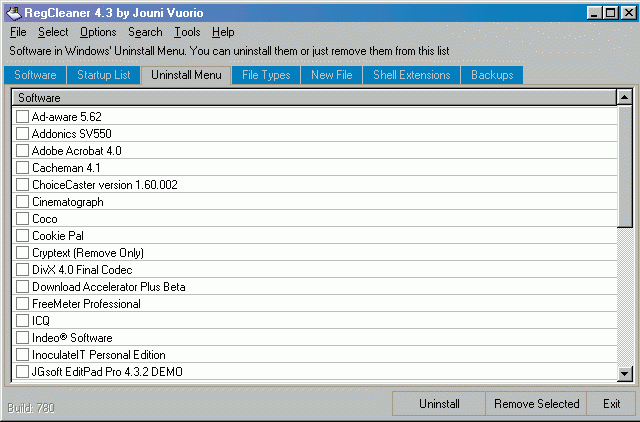640x422 pixels.
Task: Open the File menu
Action: point(18,32)
